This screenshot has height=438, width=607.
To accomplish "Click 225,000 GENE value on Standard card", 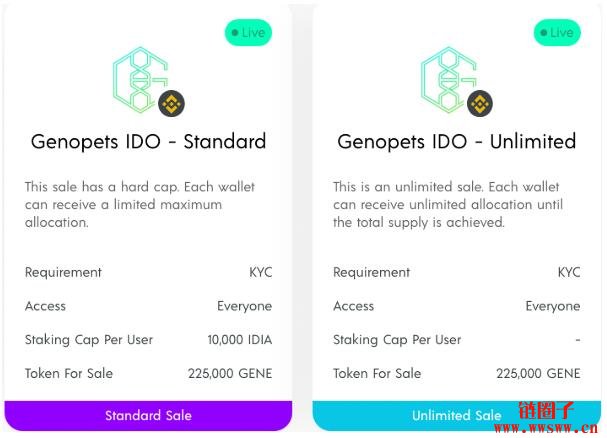I will tap(230, 373).
